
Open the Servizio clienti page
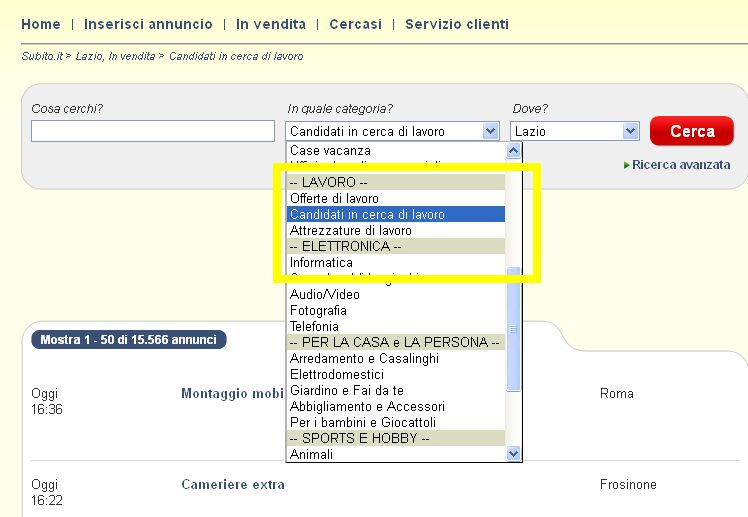click(457, 24)
